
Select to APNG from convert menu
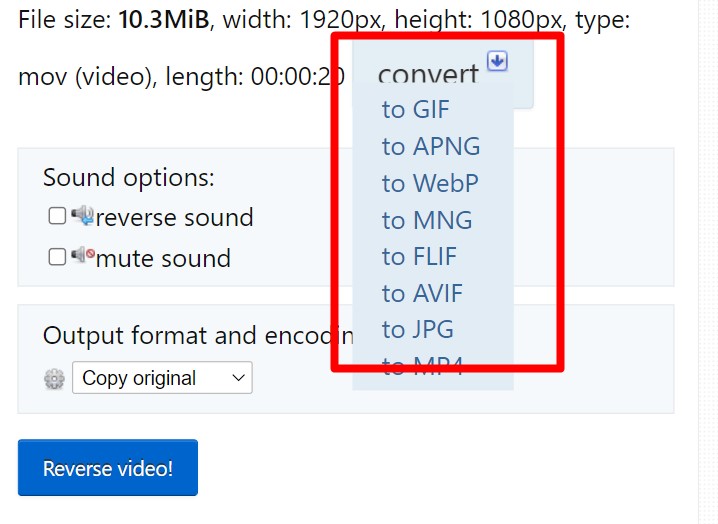(x=431, y=147)
